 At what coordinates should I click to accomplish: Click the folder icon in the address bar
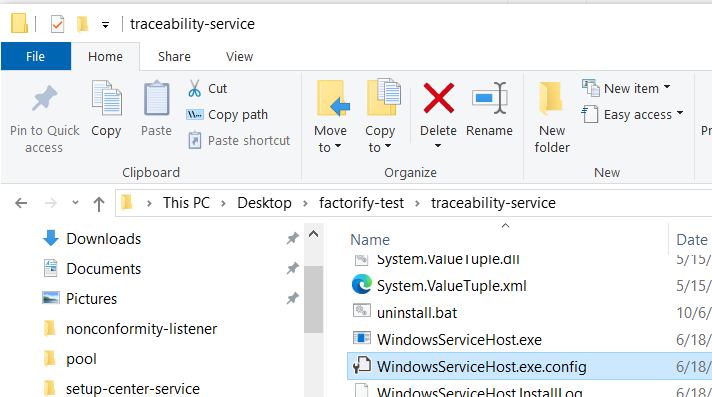click(x=127, y=202)
